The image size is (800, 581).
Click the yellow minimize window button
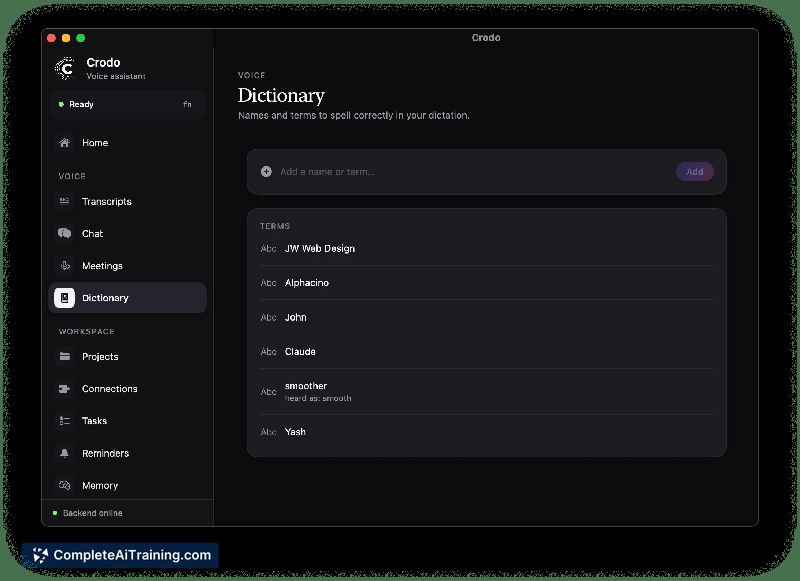pos(66,38)
